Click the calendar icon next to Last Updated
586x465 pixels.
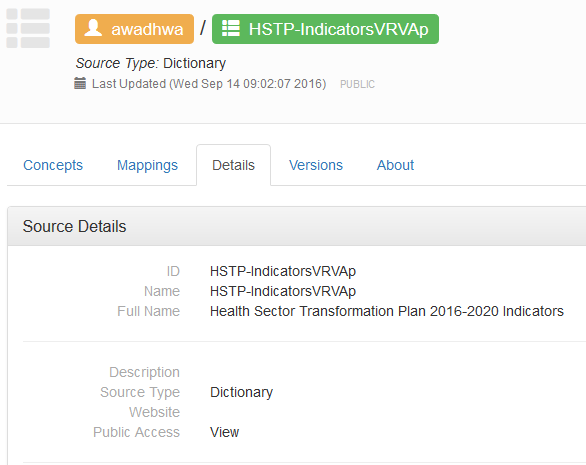click(80, 83)
